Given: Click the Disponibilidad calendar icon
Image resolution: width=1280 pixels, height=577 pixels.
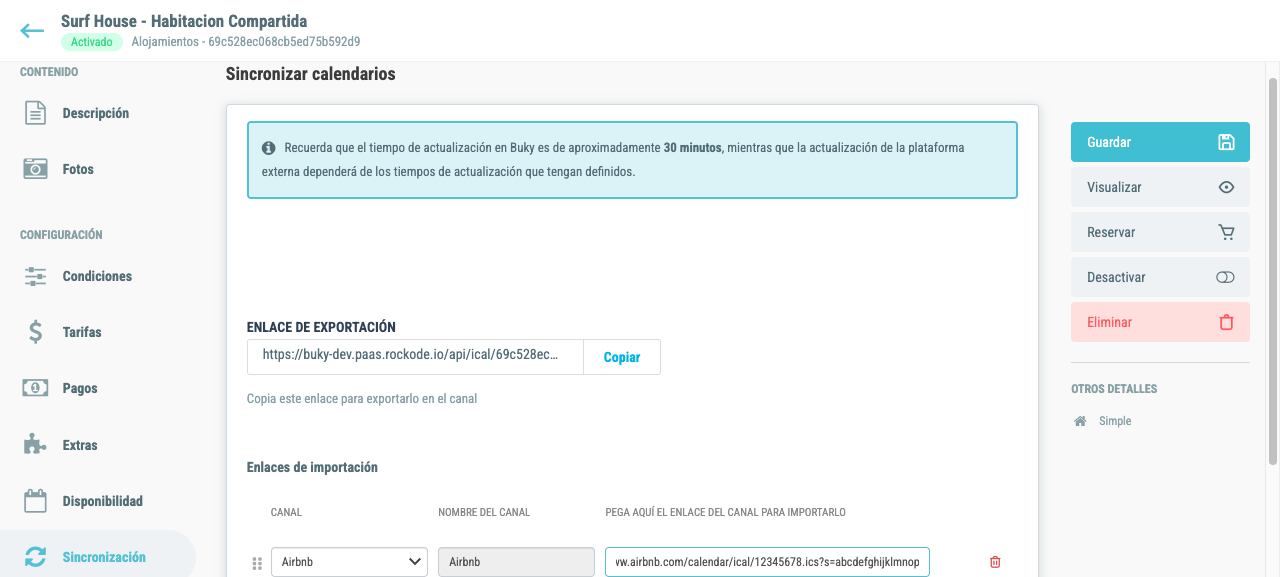Looking at the screenshot, I should [35, 501].
